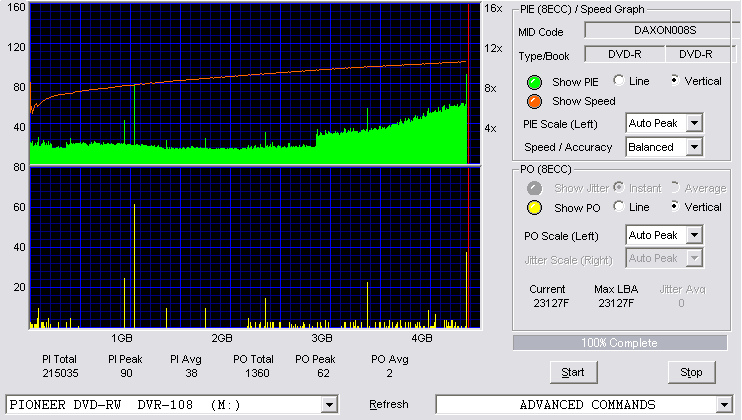
Task: Click the 100% Complete progress bar
Action: [x=619, y=343]
